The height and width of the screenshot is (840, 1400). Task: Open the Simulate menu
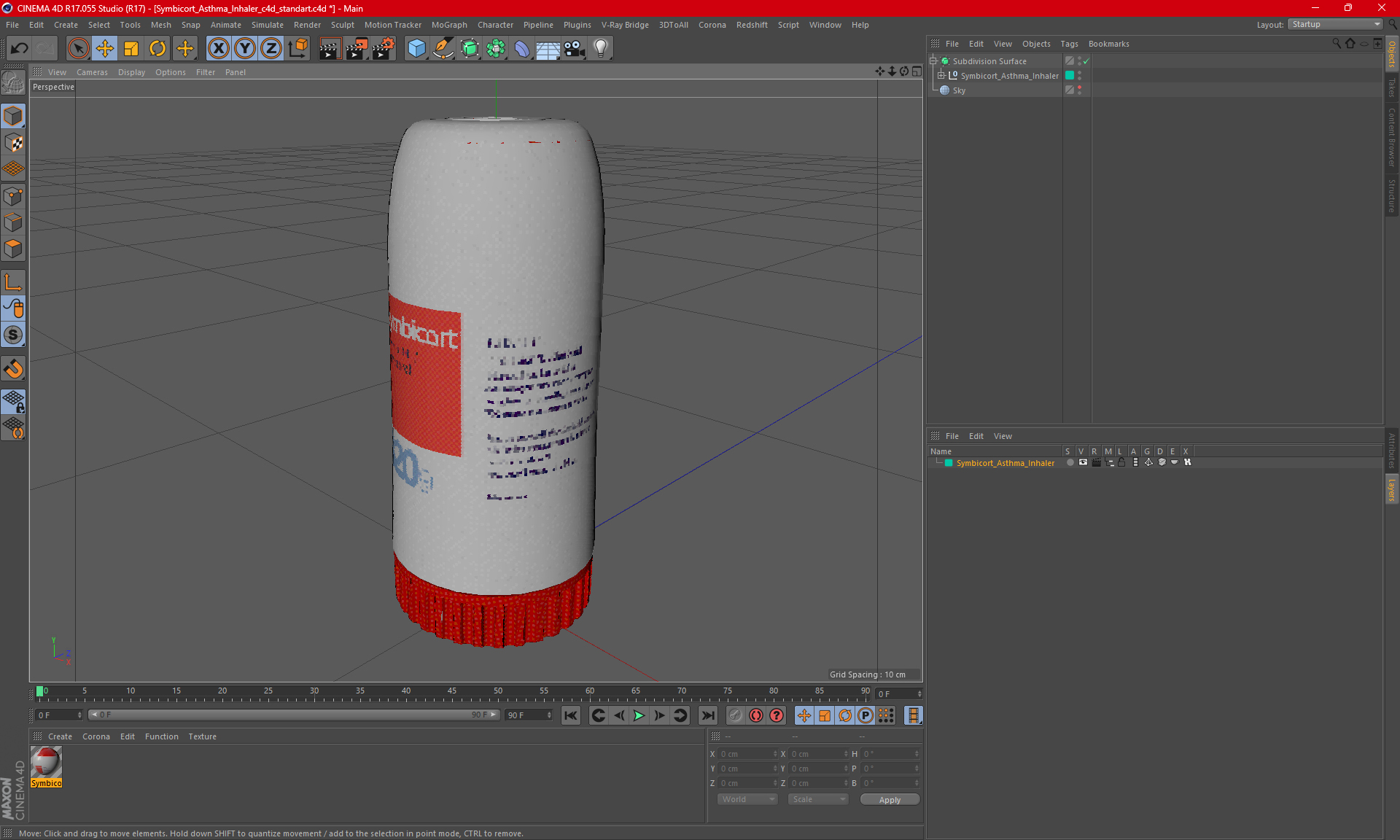(268, 25)
